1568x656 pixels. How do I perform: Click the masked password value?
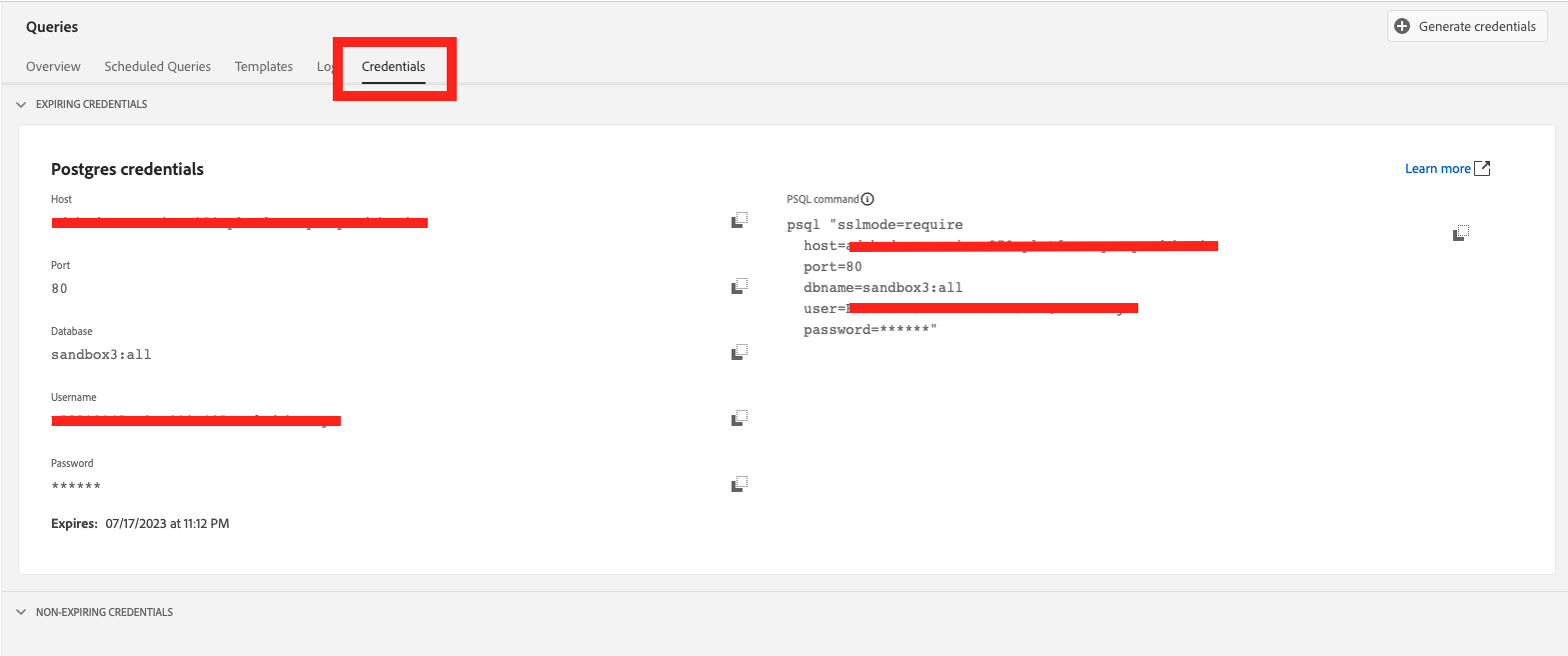[x=76, y=486]
